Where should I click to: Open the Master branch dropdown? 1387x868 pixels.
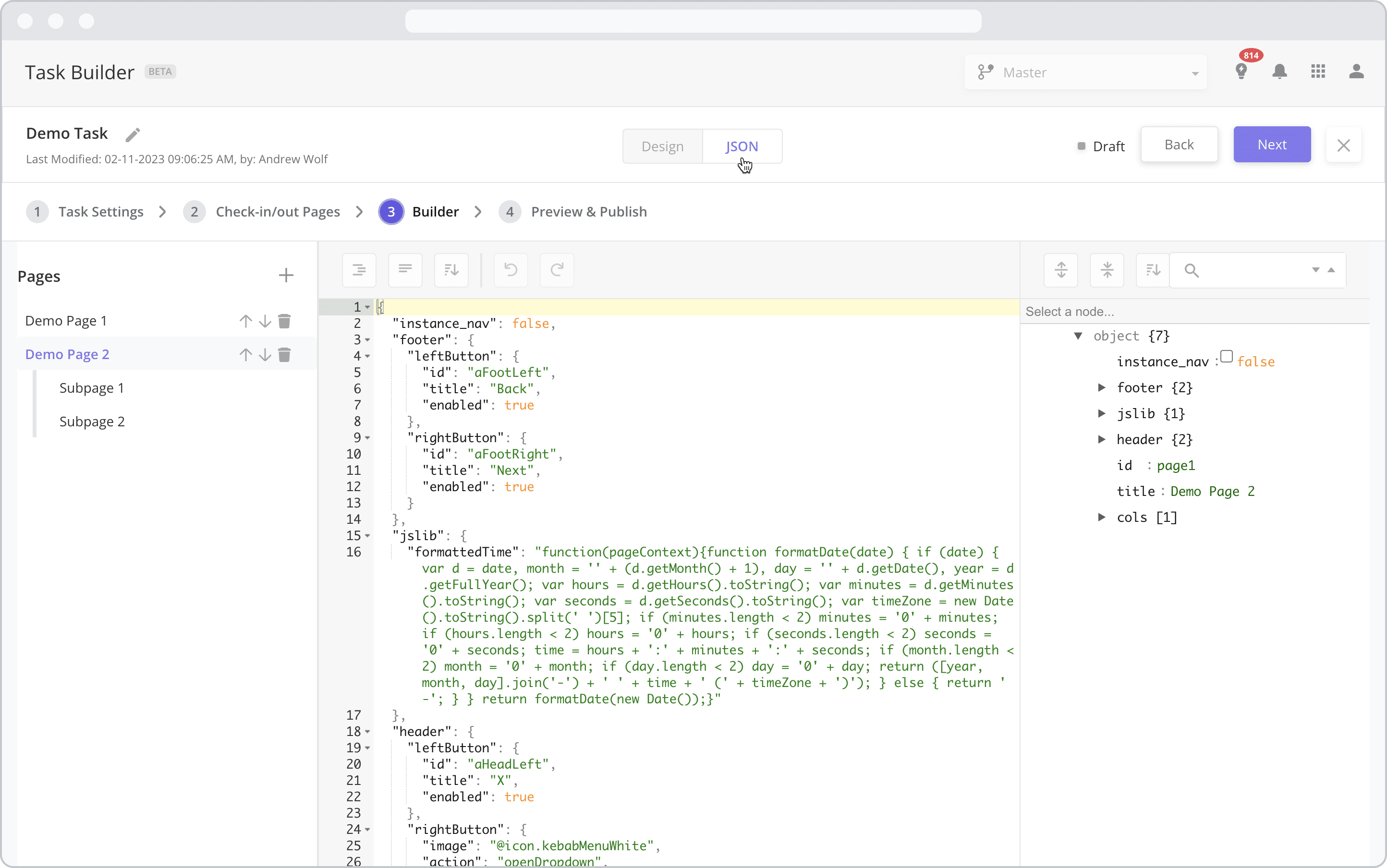pos(1085,72)
